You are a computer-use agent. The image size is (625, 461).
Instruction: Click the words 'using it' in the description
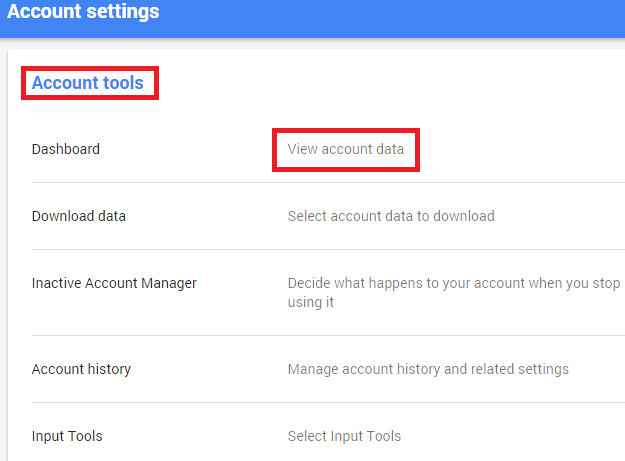tap(311, 302)
